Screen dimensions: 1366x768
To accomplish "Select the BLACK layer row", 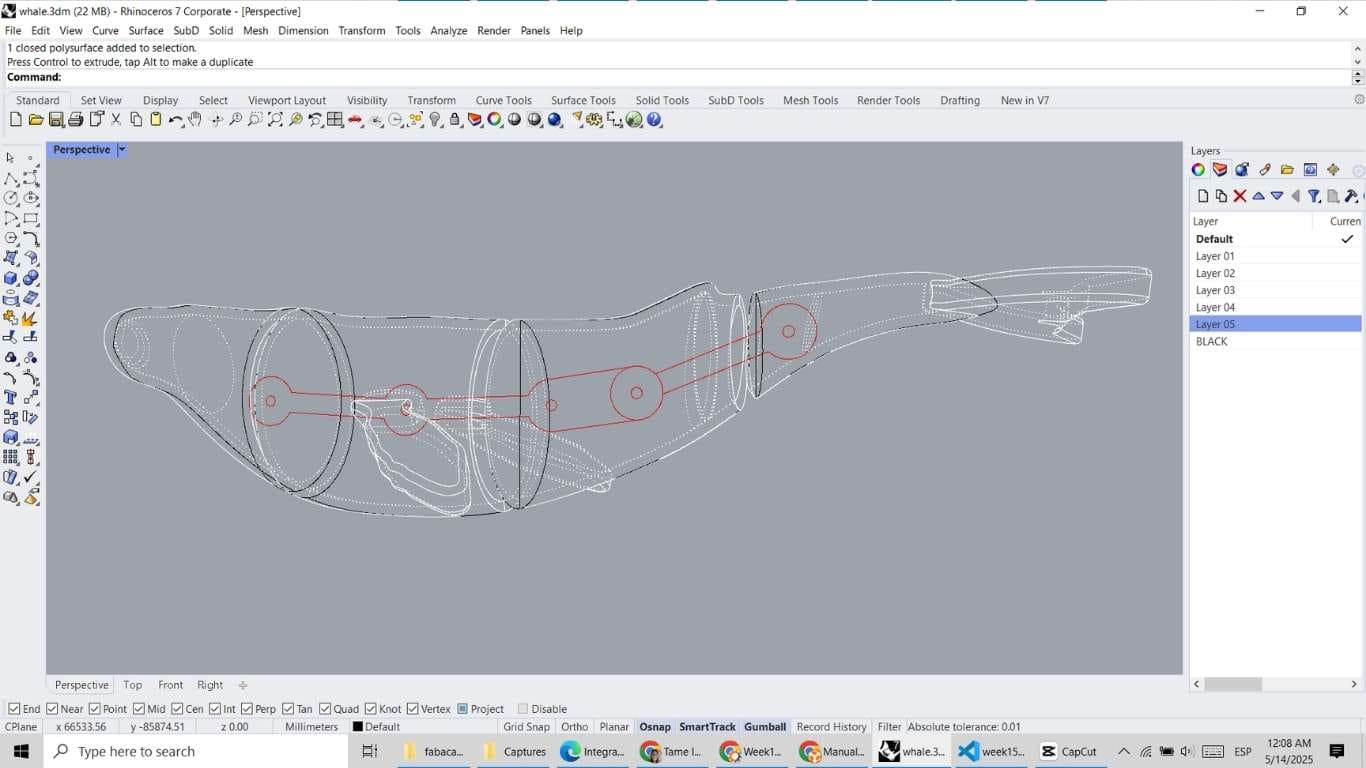I will 1275,341.
